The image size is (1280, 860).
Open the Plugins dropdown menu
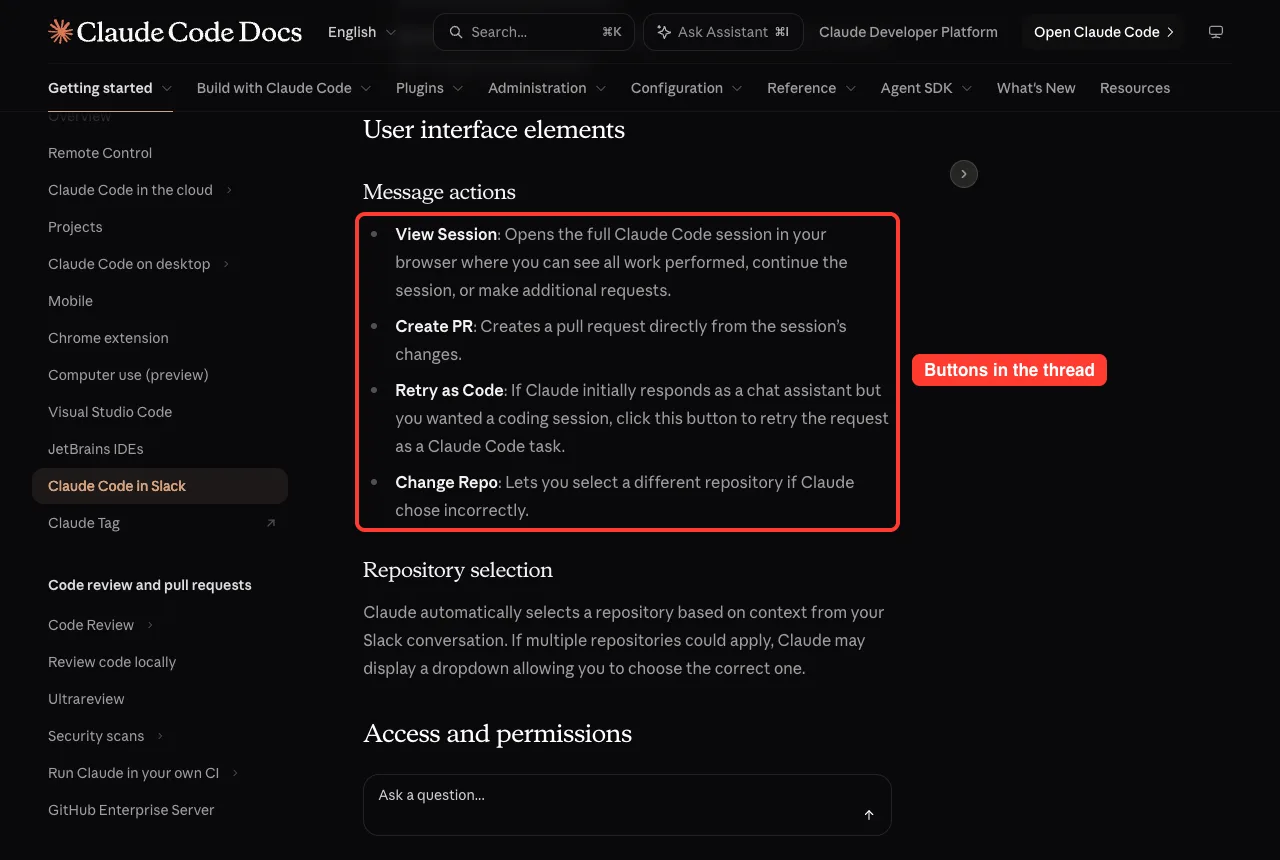pyautogui.click(x=430, y=88)
